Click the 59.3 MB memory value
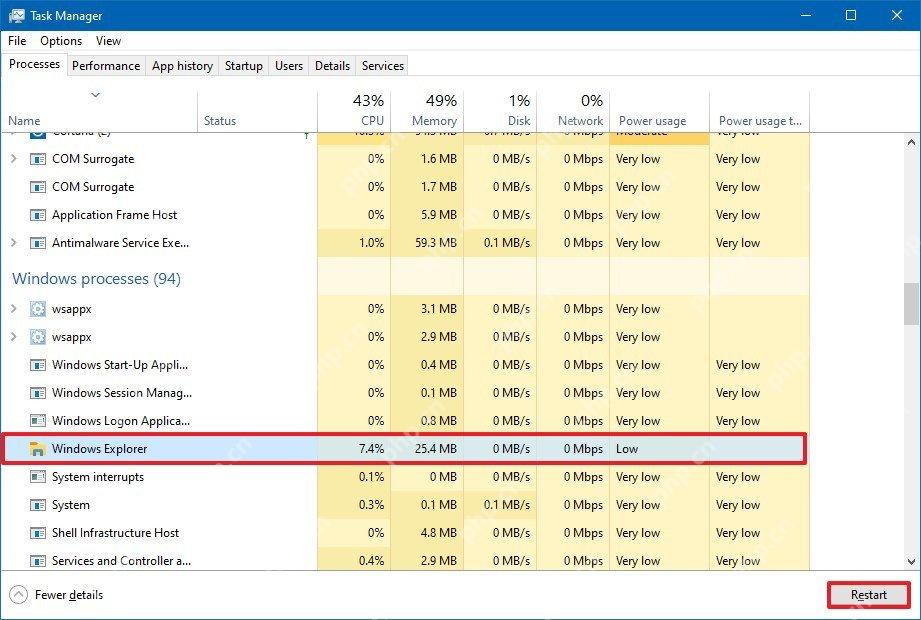 click(x=435, y=243)
